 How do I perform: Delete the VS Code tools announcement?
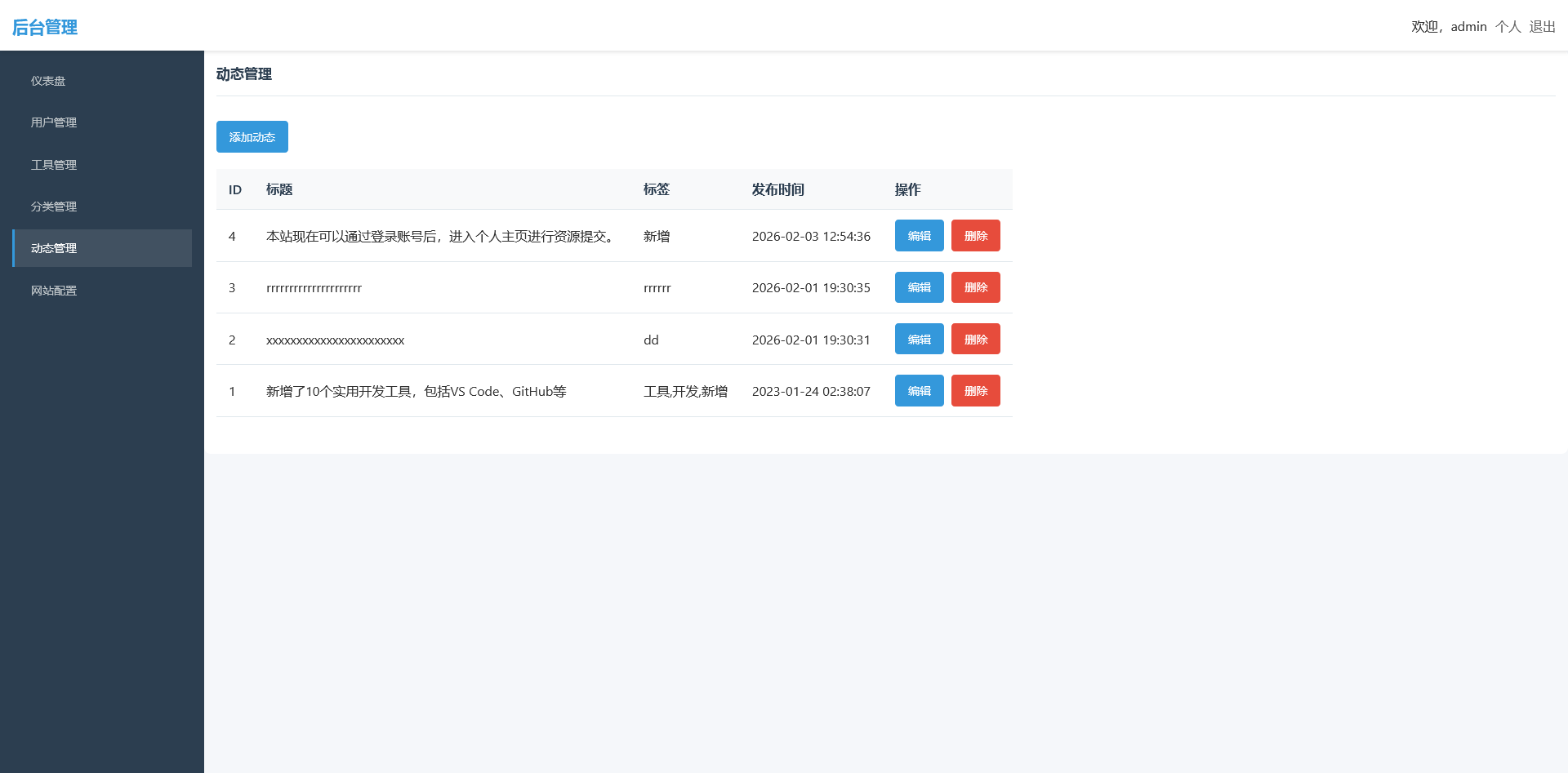975,390
